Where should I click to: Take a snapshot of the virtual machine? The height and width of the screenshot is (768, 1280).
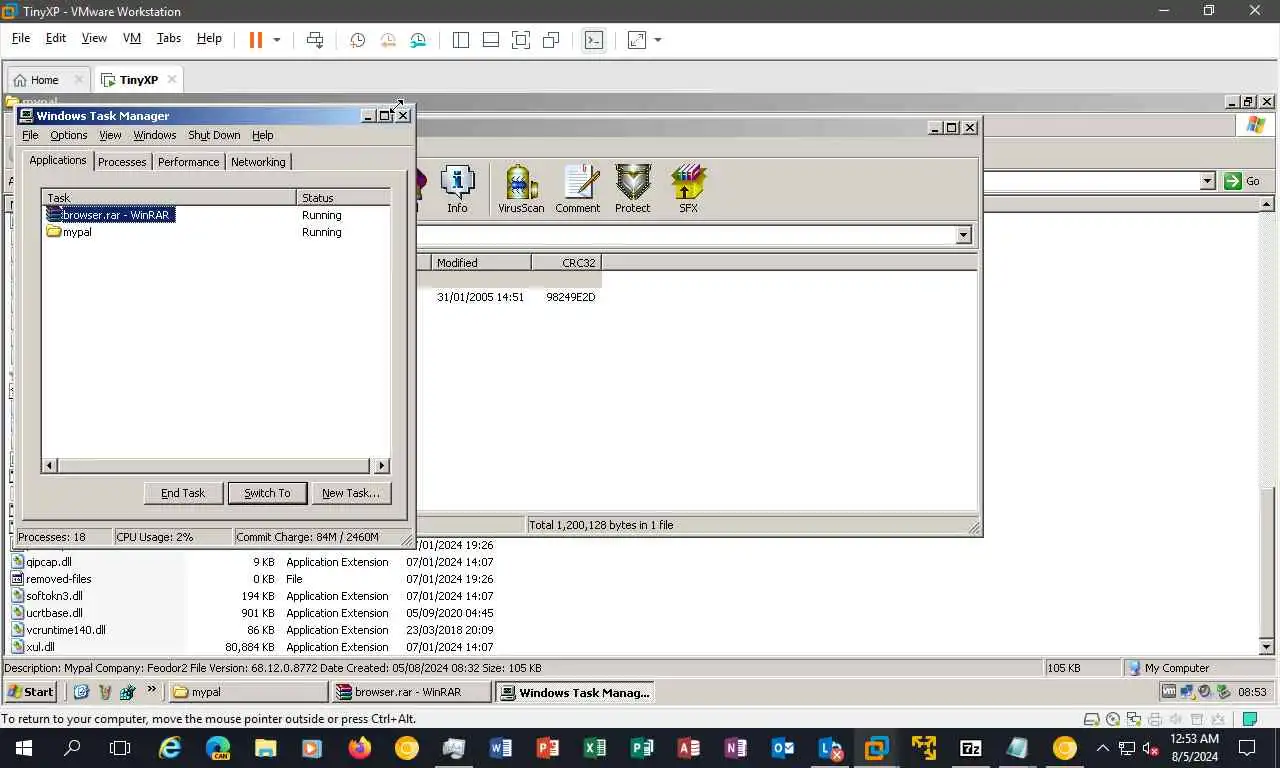click(x=357, y=40)
